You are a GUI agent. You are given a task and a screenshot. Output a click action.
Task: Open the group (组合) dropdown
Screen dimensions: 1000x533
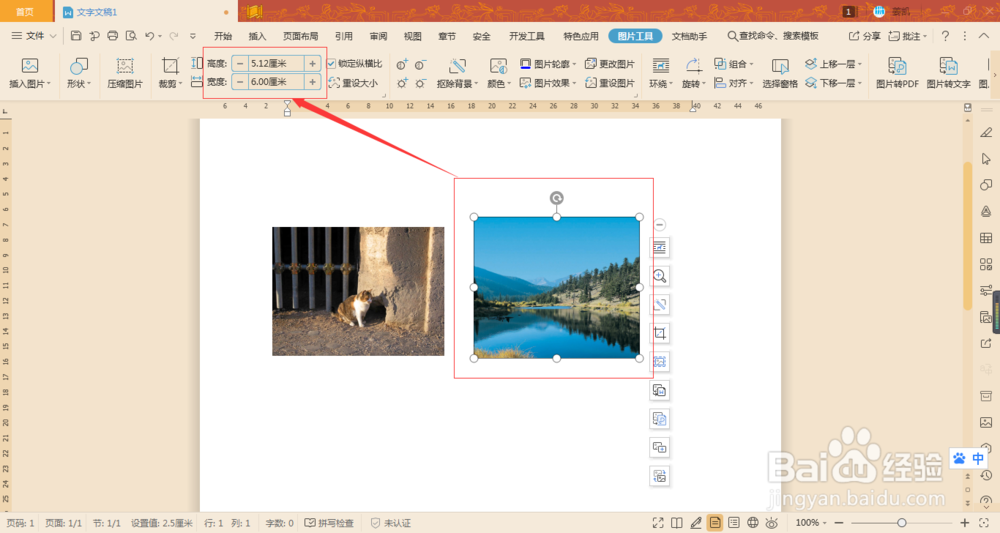pos(733,64)
